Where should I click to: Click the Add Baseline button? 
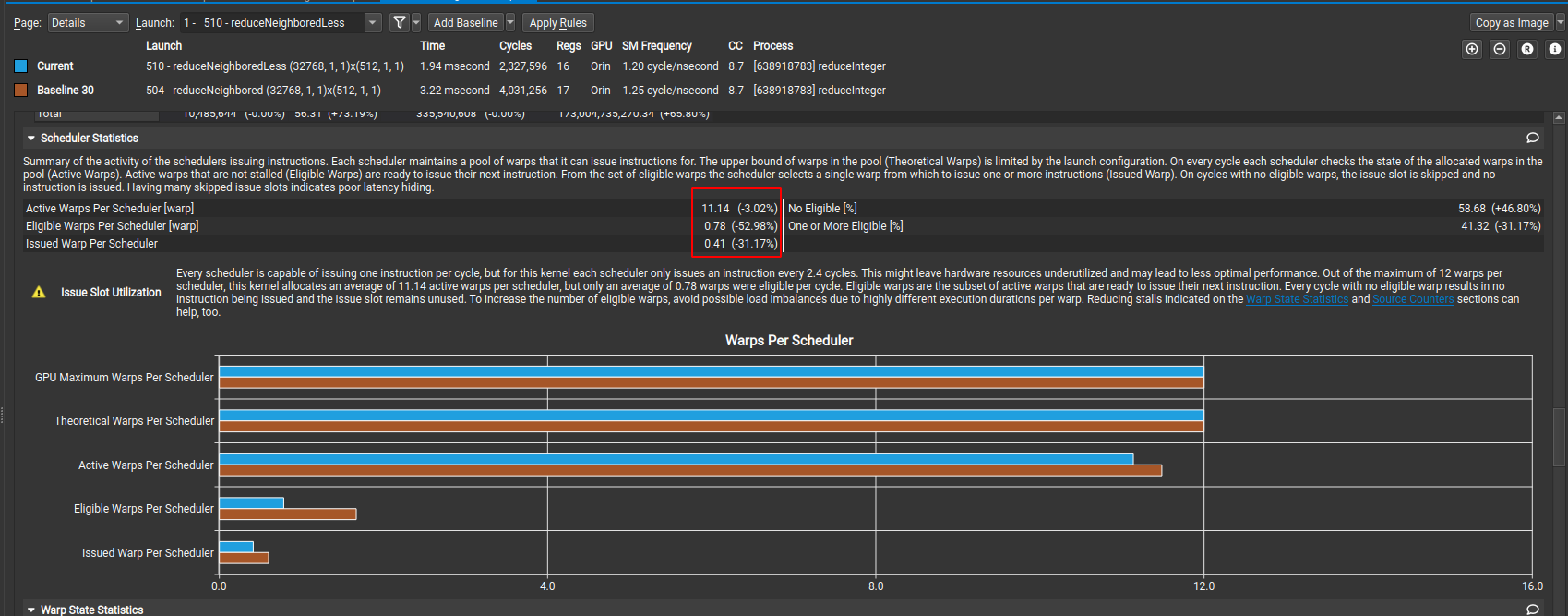(465, 22)
